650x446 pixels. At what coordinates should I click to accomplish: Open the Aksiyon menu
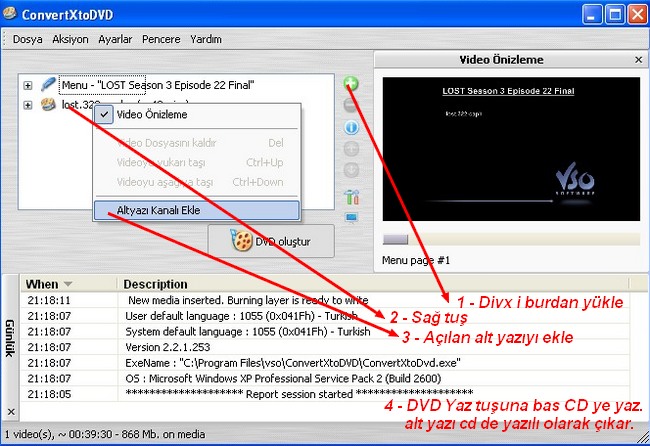[x=70, y=39]
